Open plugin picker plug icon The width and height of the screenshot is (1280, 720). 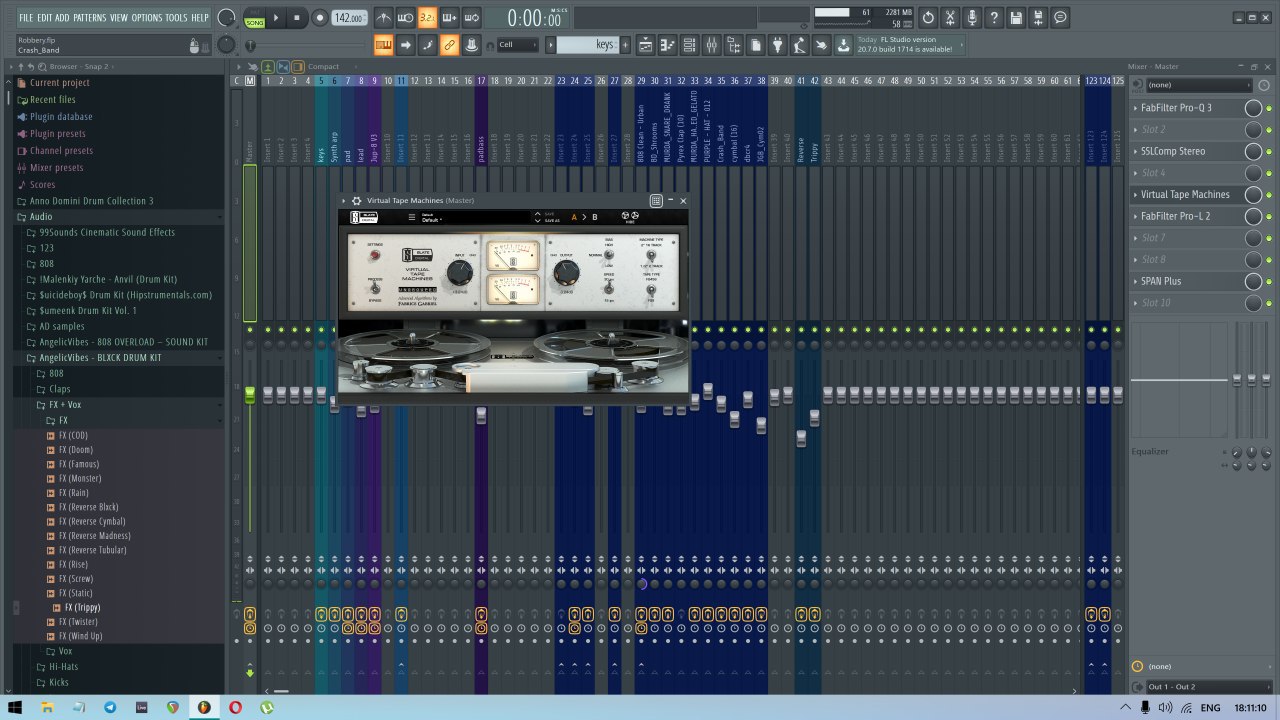777,45
